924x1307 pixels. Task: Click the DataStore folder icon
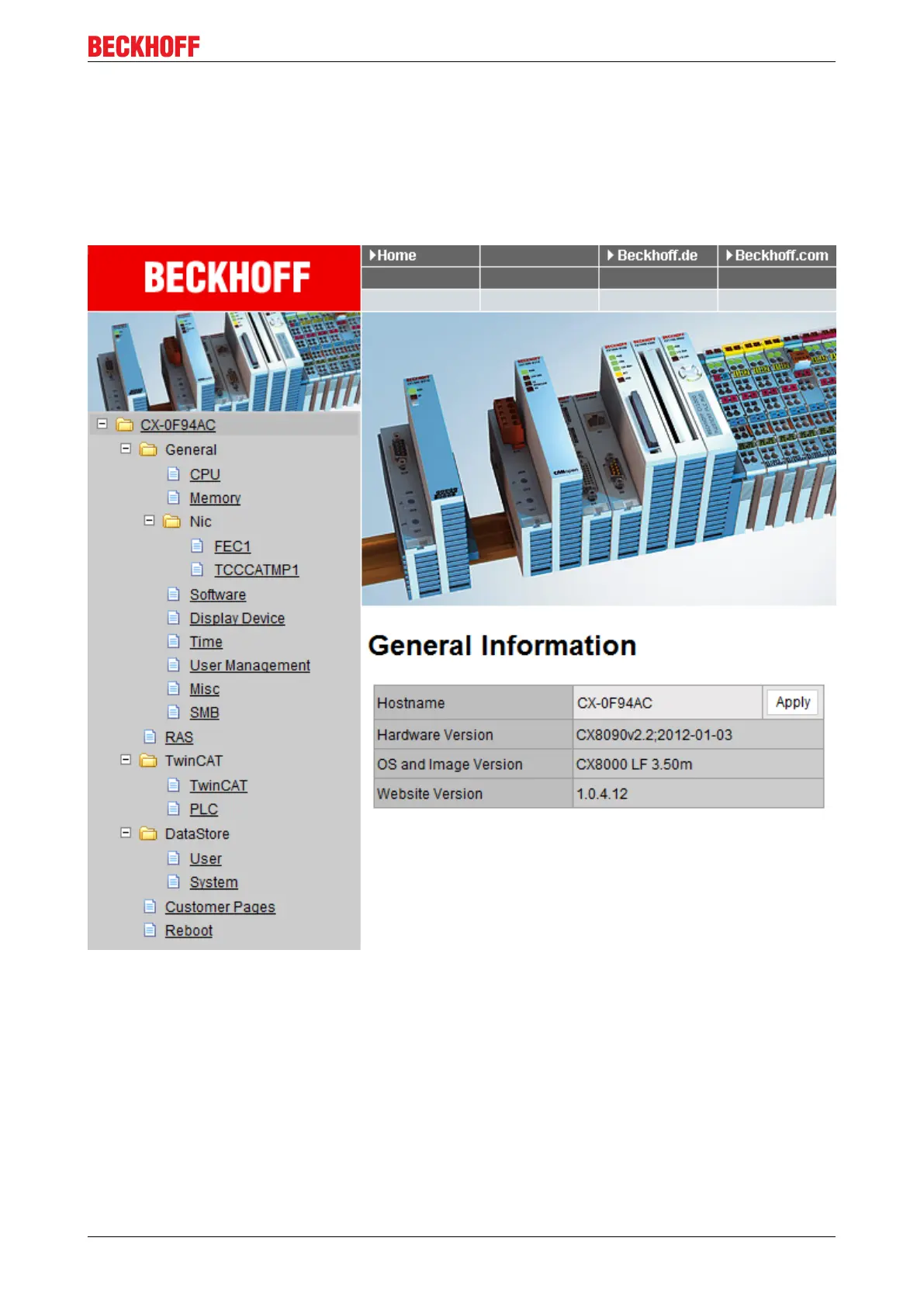pyautogui.click(x=148, y=834)
